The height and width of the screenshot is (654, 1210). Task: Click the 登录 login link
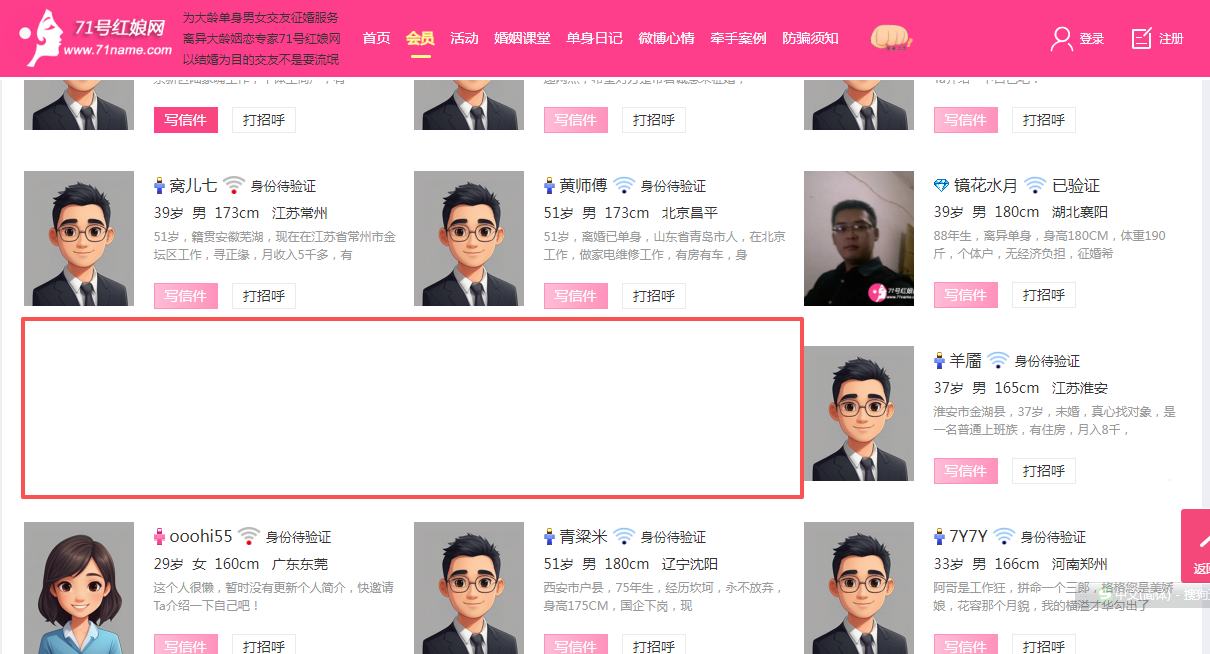[x=1092, y=39]
